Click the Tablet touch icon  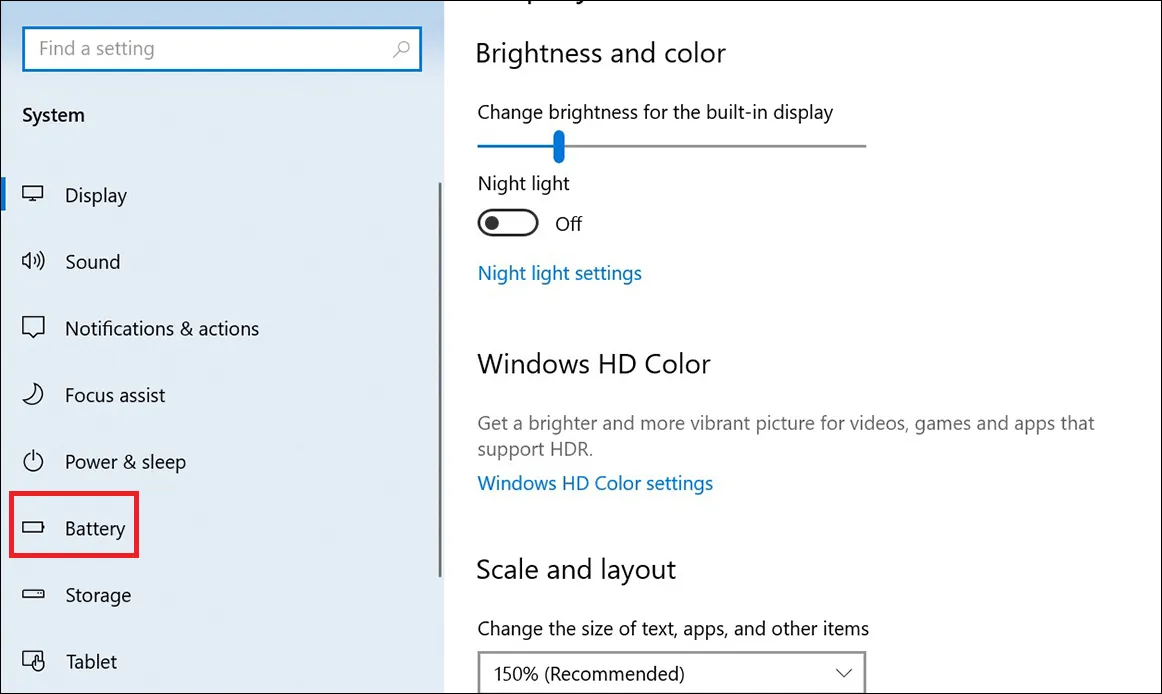34,661
